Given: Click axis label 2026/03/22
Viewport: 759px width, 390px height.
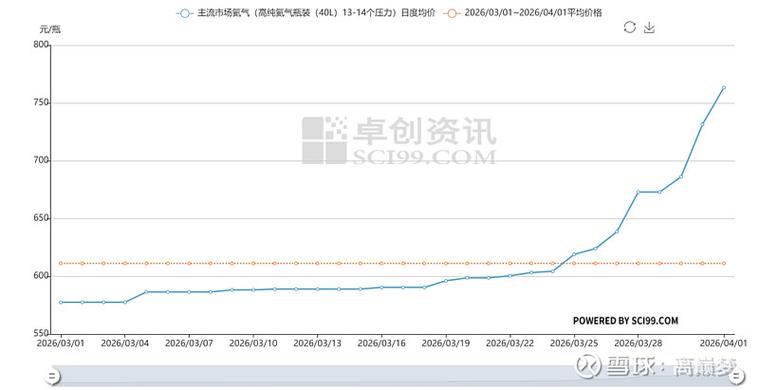Looking at the screenshot, I should point(510,343).
